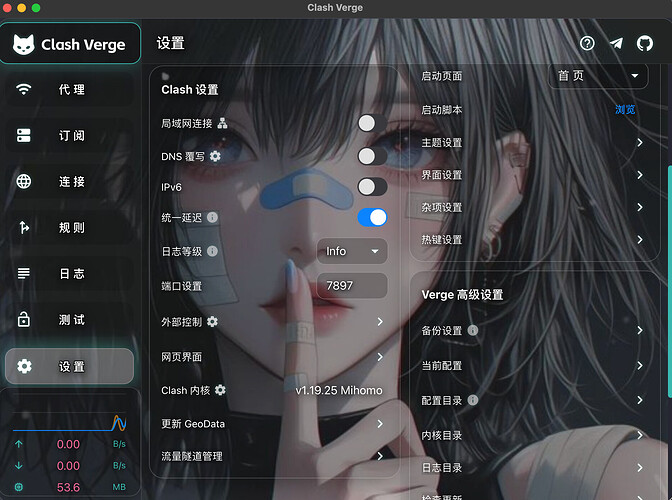
Task: Expand 界面设置 chevron
Action: click(x=640, y=175)
